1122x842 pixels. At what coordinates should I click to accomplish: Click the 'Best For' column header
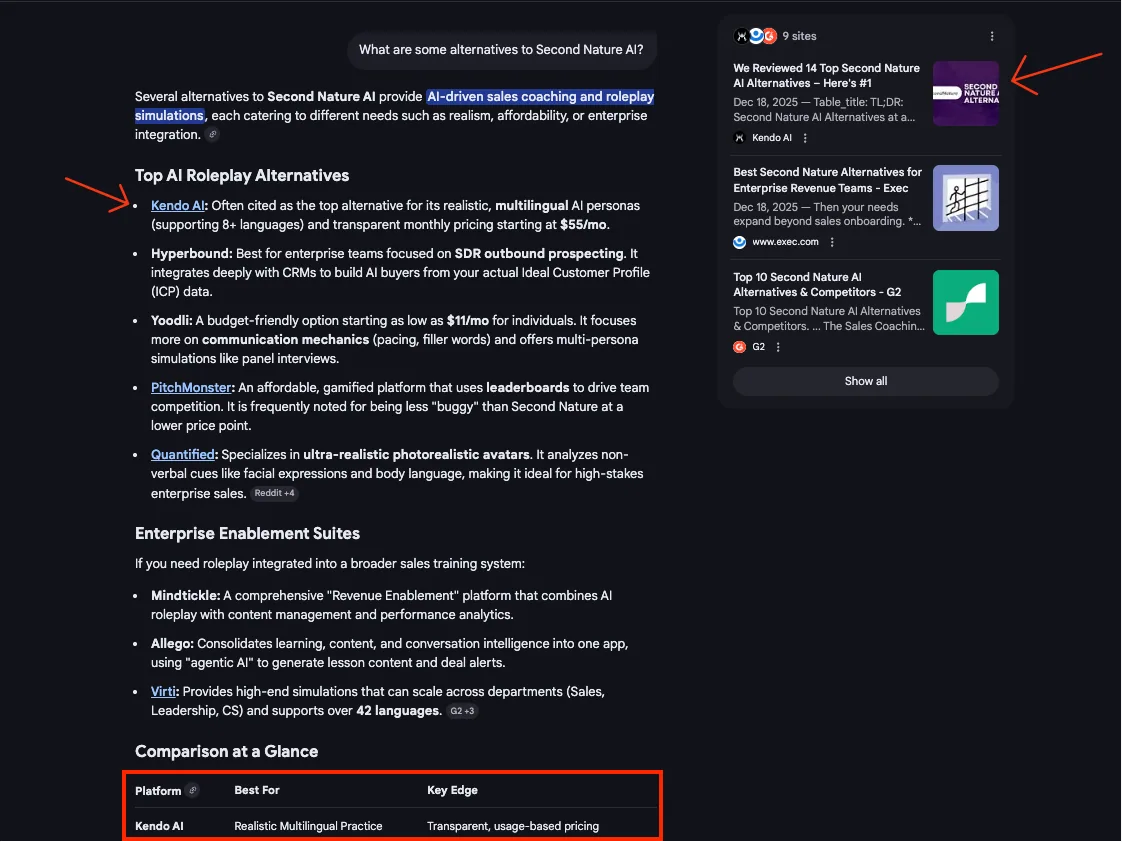[x=257, y=790]
